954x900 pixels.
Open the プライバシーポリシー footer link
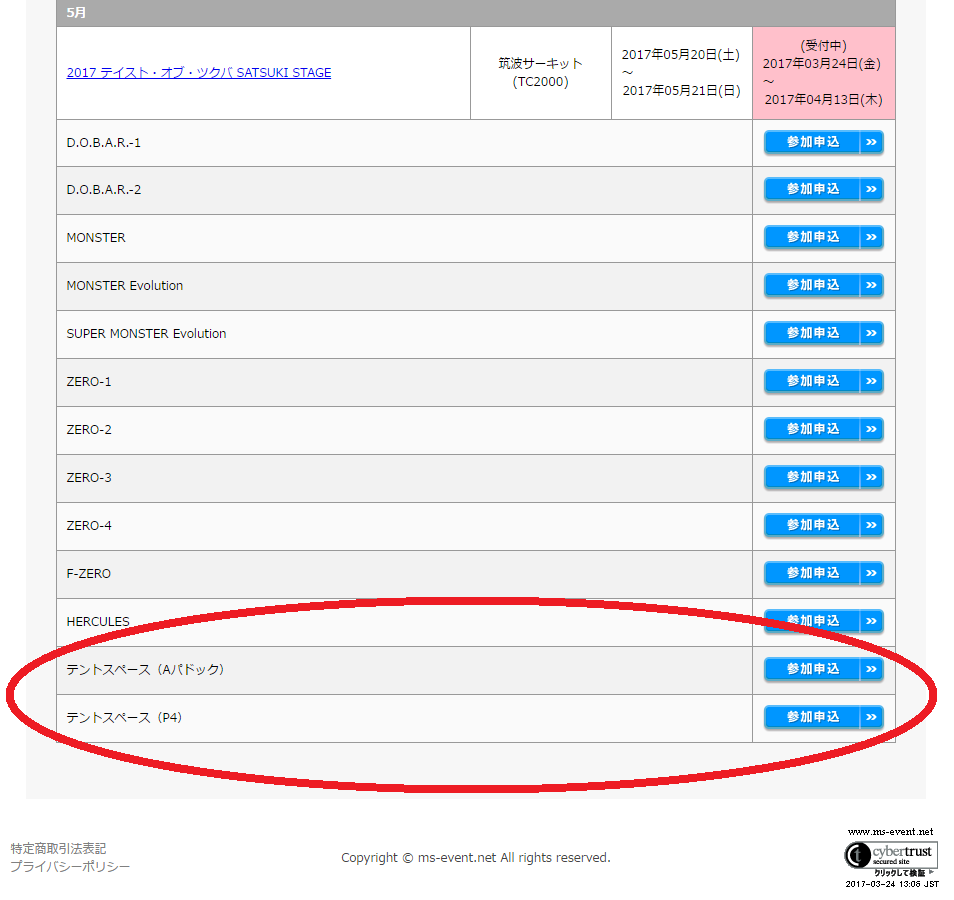(70, 867)
